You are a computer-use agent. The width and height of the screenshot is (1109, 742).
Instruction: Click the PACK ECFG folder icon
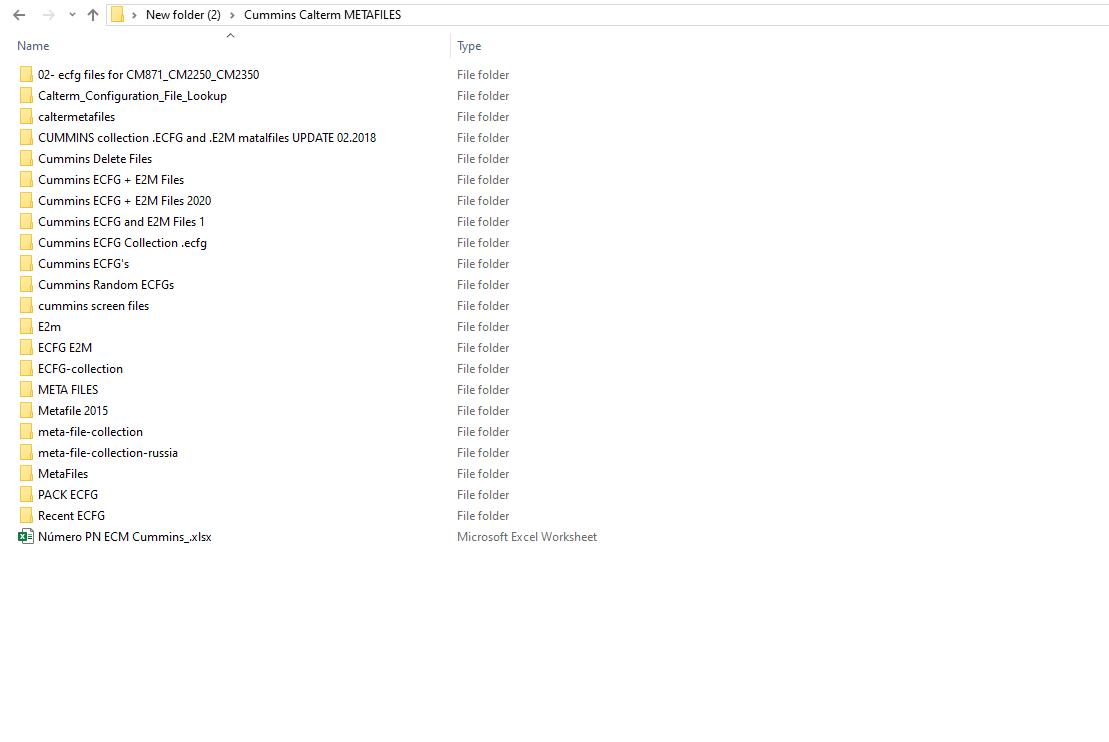click(x=26, y=495)
